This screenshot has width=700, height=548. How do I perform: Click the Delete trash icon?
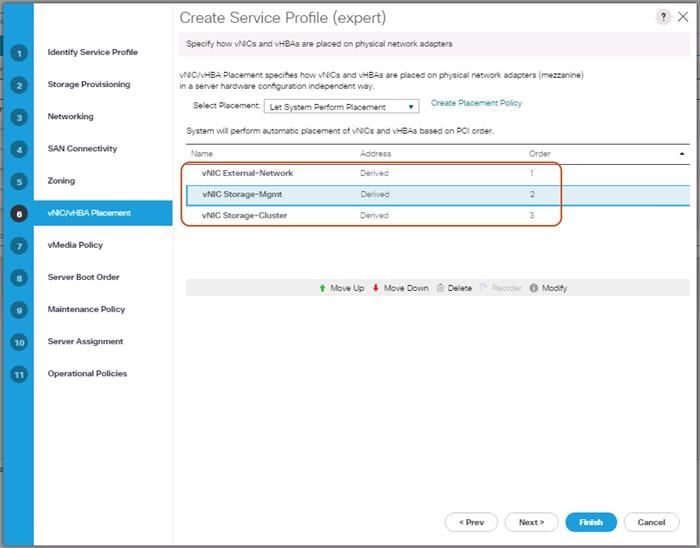click(x=440, y=288)
